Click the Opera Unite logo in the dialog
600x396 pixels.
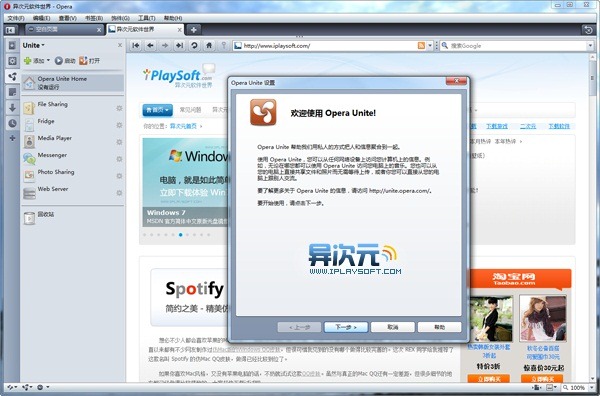263,112
